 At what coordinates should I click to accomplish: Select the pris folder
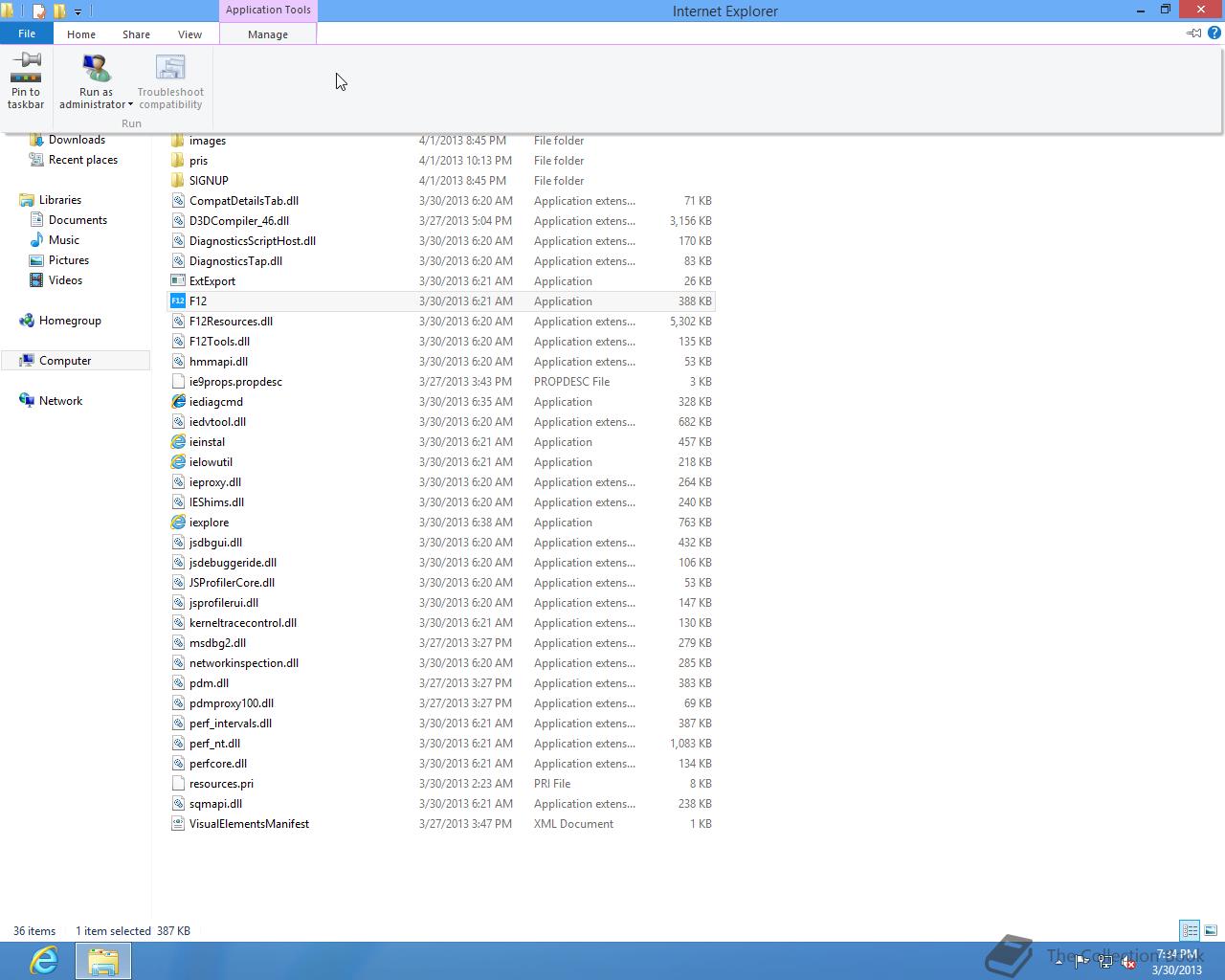198,161
